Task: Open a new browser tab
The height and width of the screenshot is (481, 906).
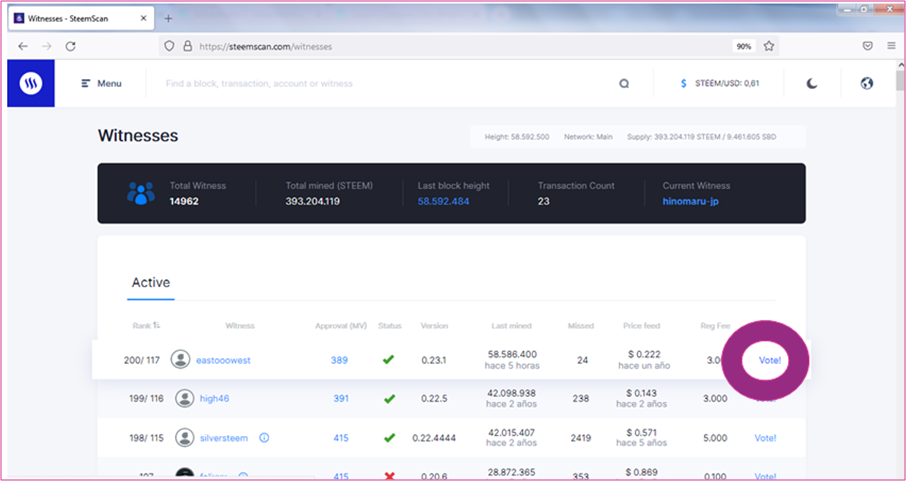Action: click(168, 18)
